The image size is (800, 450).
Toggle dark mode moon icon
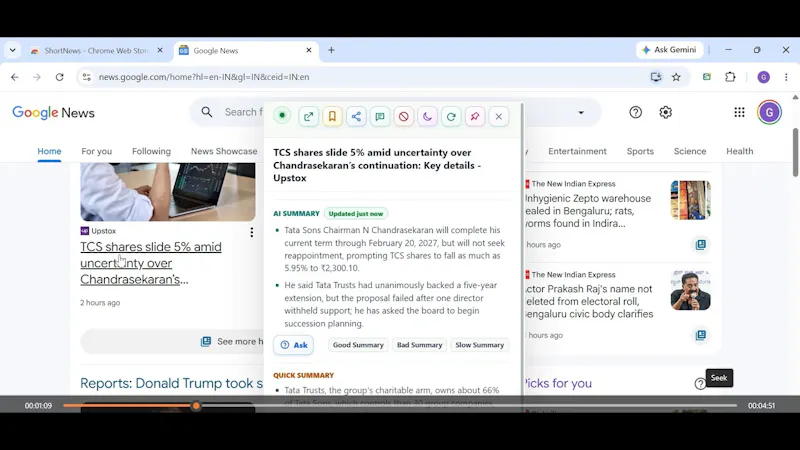point(428,117)
